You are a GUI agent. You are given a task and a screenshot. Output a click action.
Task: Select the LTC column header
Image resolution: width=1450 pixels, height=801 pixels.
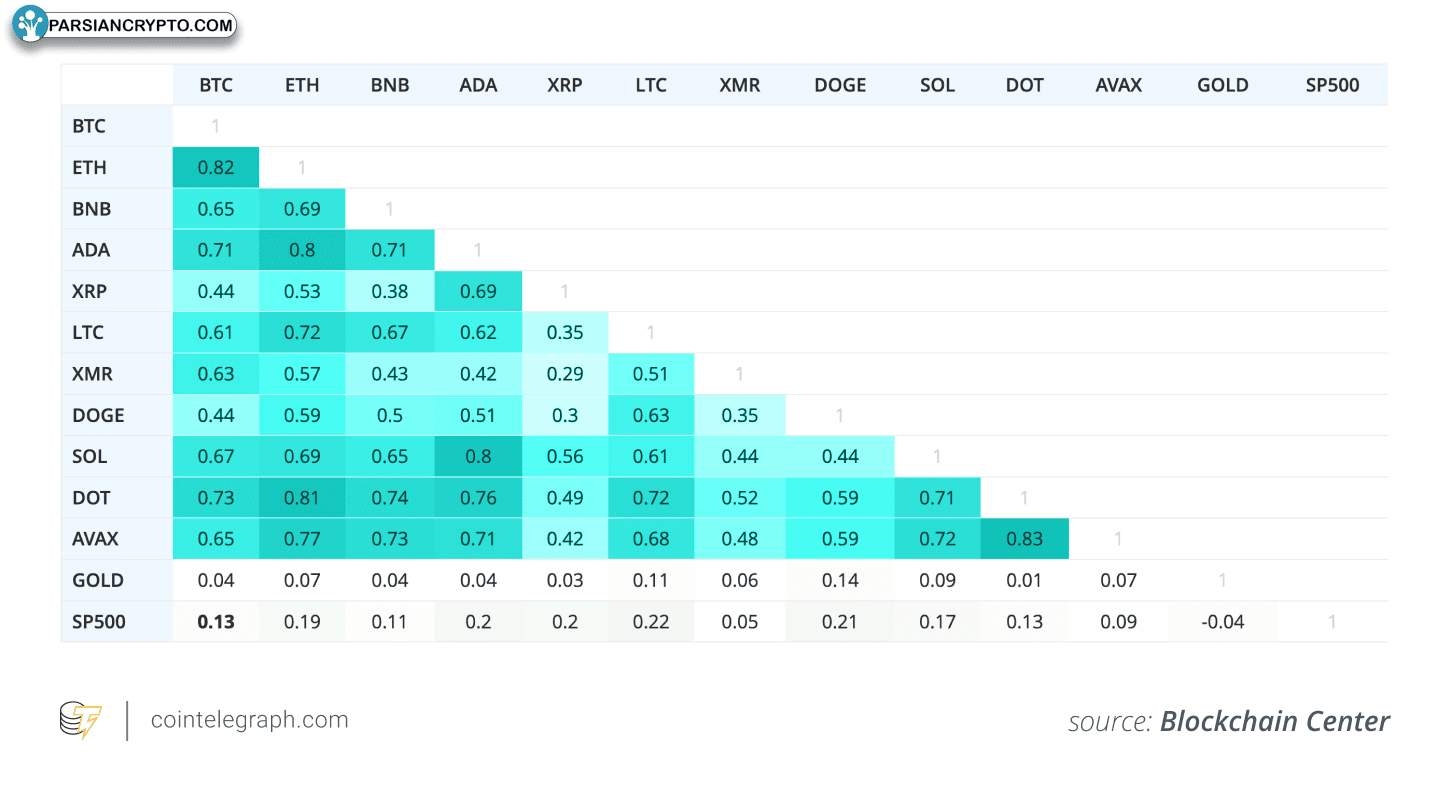[651, 85]
